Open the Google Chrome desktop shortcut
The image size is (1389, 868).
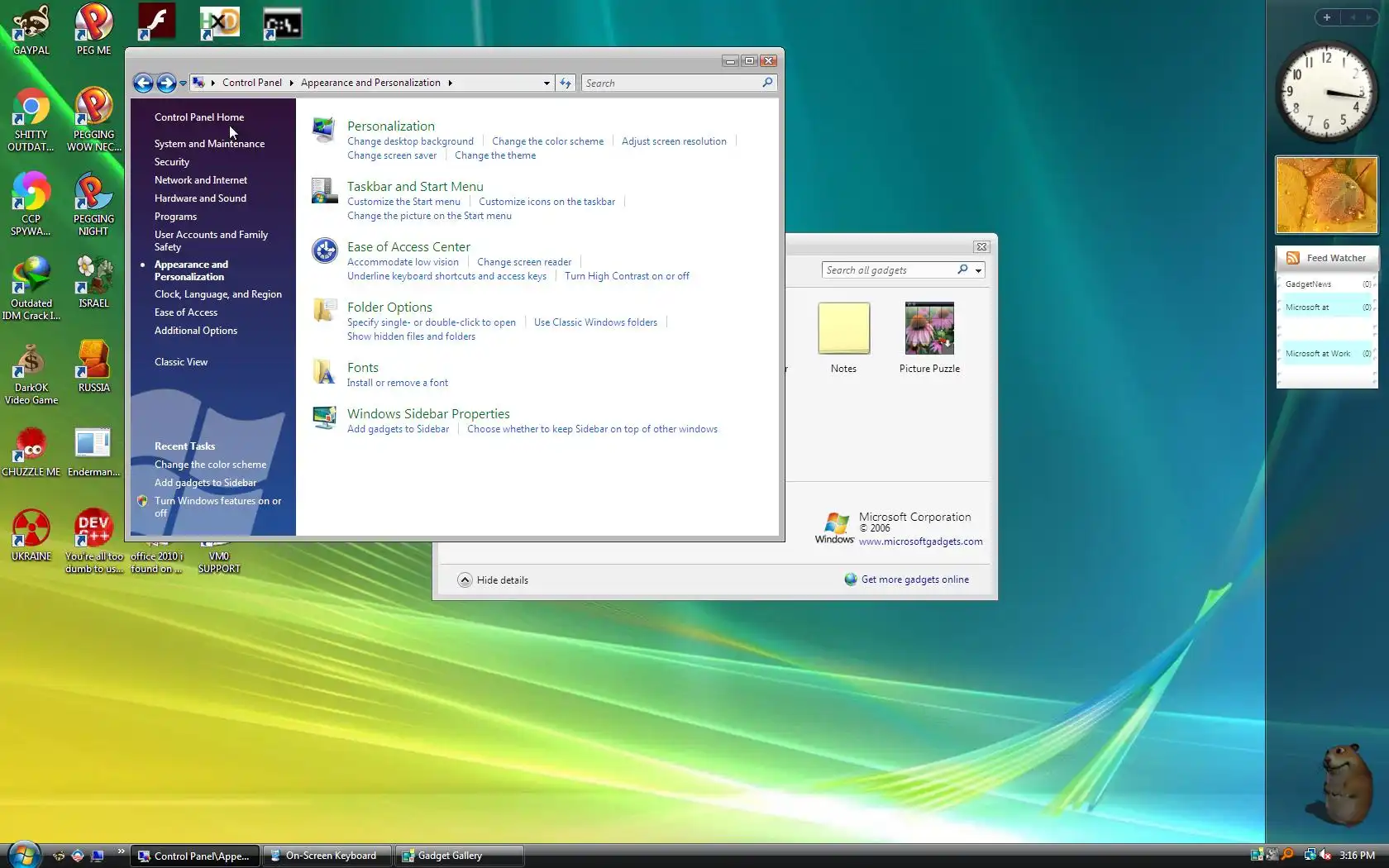click(x=31, y=119)
